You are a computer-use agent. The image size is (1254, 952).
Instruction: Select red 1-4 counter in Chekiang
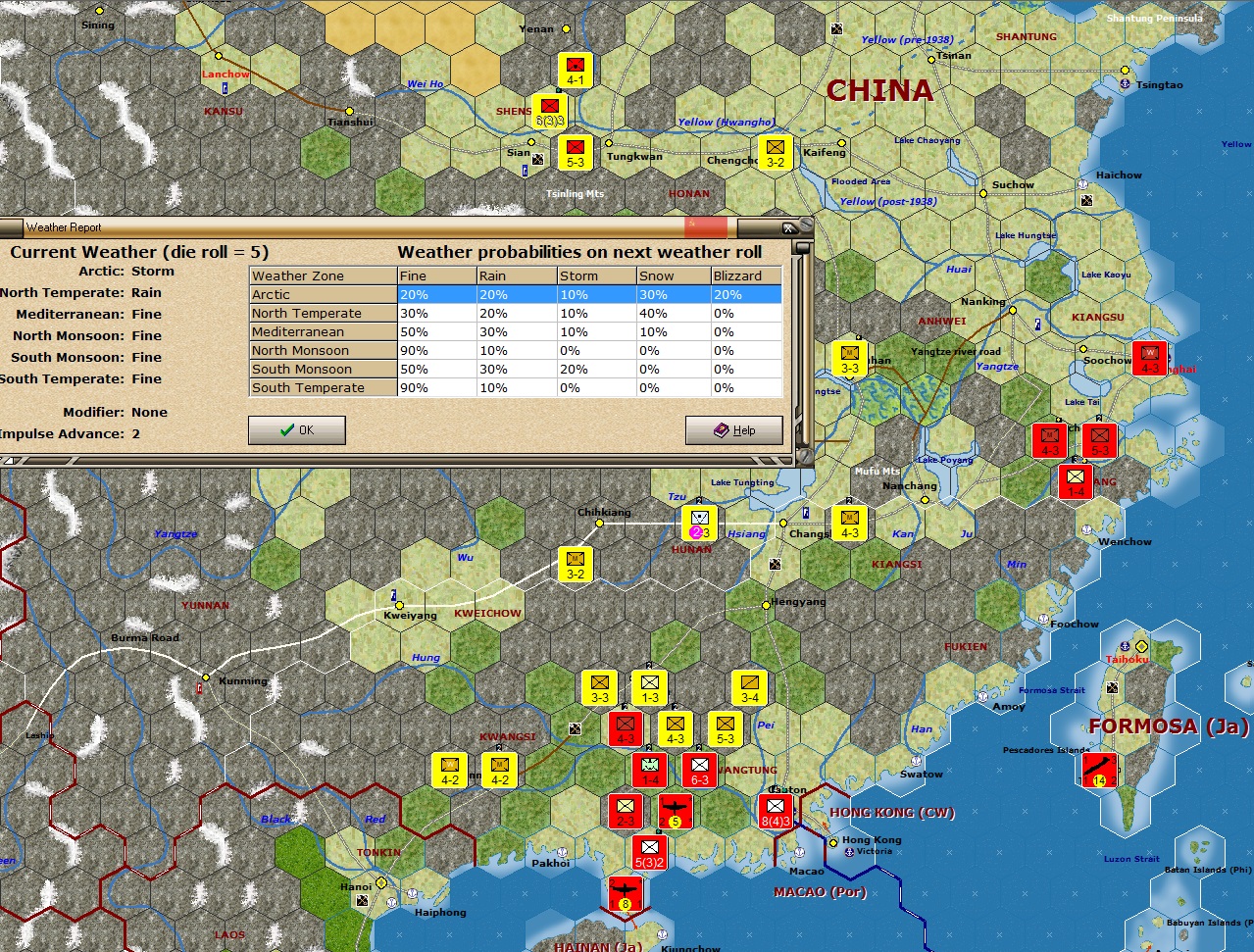point(1076,482)
